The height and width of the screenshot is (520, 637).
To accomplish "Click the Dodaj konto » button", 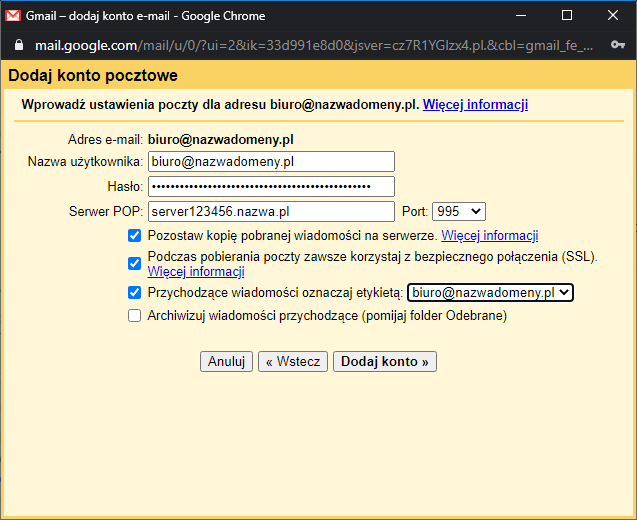I will [385, 362].
